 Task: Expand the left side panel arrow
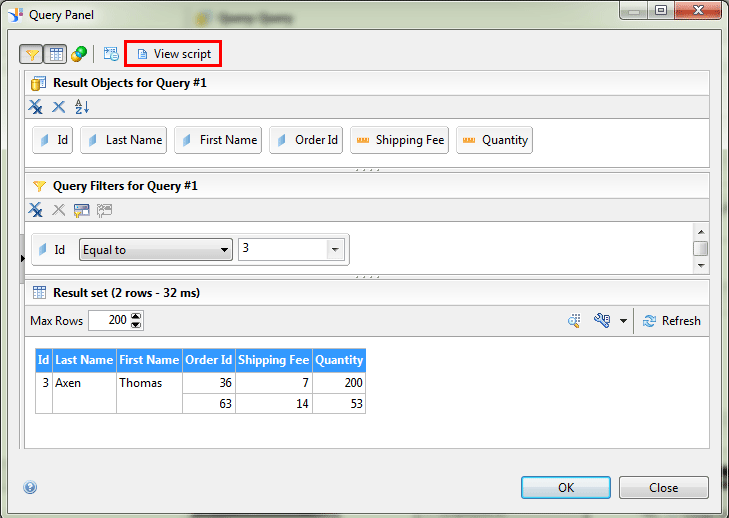click(22, 259)
